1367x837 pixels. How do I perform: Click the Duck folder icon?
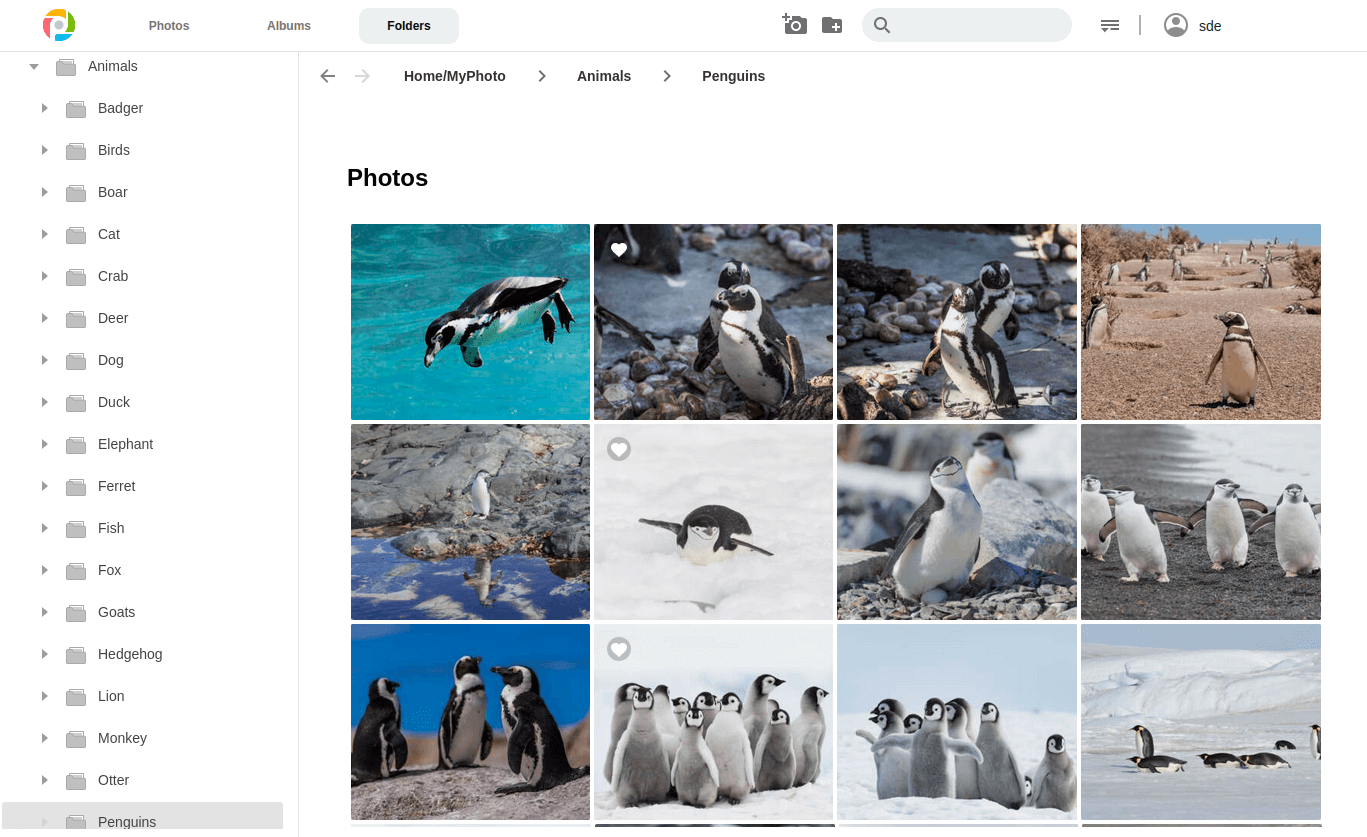click(x=76, y=403)
